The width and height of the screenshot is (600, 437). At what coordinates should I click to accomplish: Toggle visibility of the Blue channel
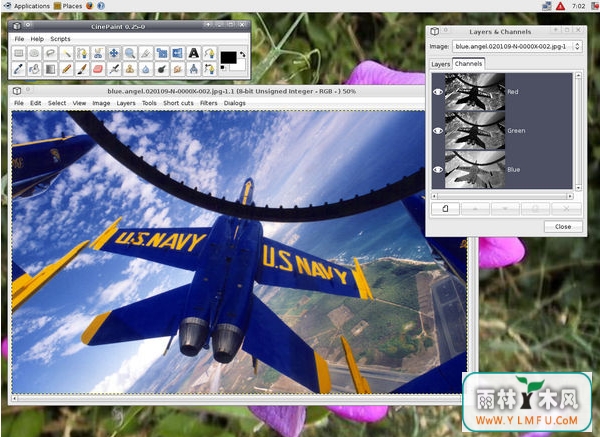tap(438, 170)
